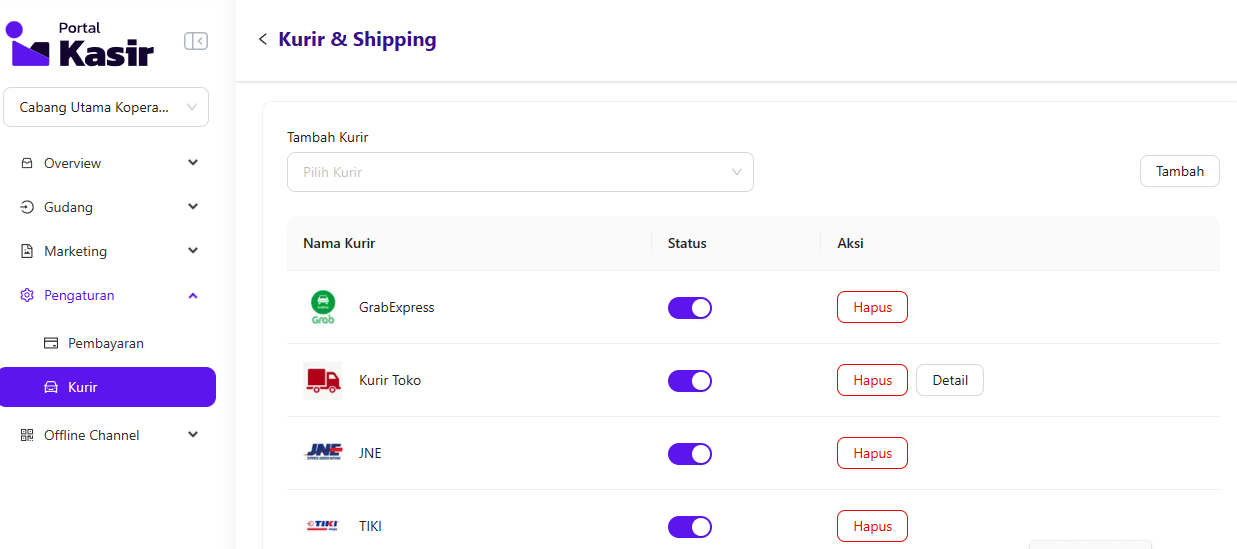Open the Pilih Kurir dropdown
Screen dimensions: 1237x549
[520, 172]
